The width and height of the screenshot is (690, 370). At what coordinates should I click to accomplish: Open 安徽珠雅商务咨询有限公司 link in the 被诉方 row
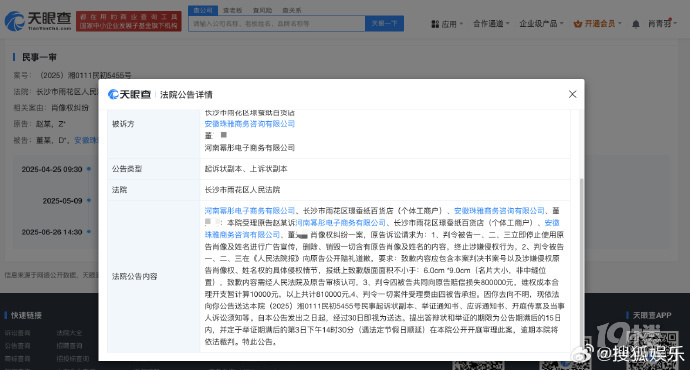250,124
